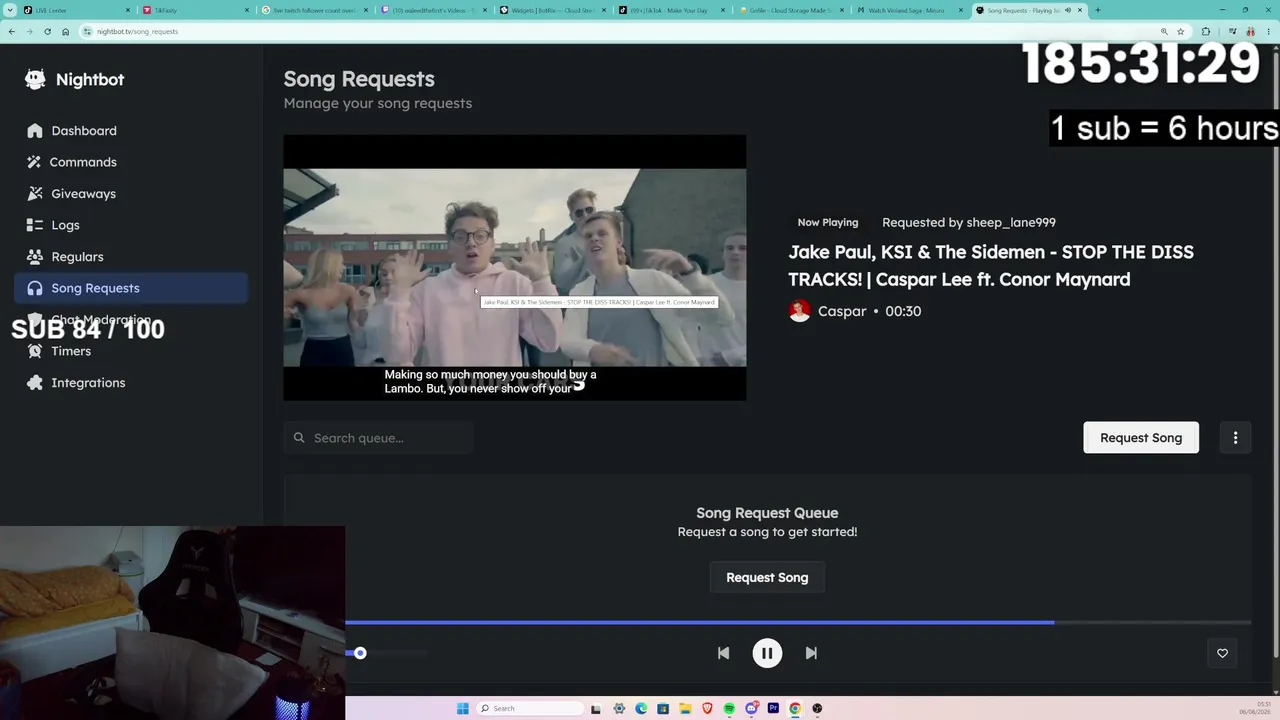
Task: Click the Integrations puzzle piece icon
Action: coord(35,383)
